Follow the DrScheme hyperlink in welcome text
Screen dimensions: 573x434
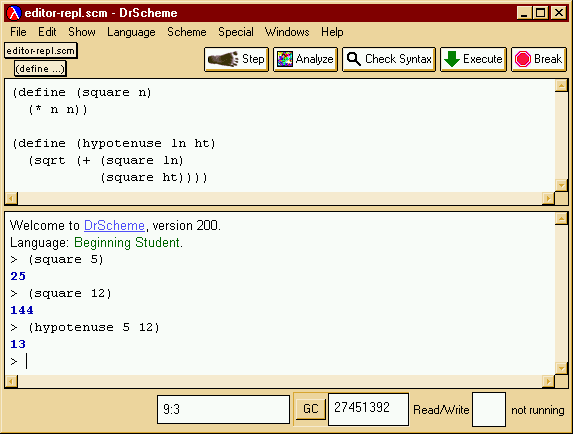click(114, 225)
